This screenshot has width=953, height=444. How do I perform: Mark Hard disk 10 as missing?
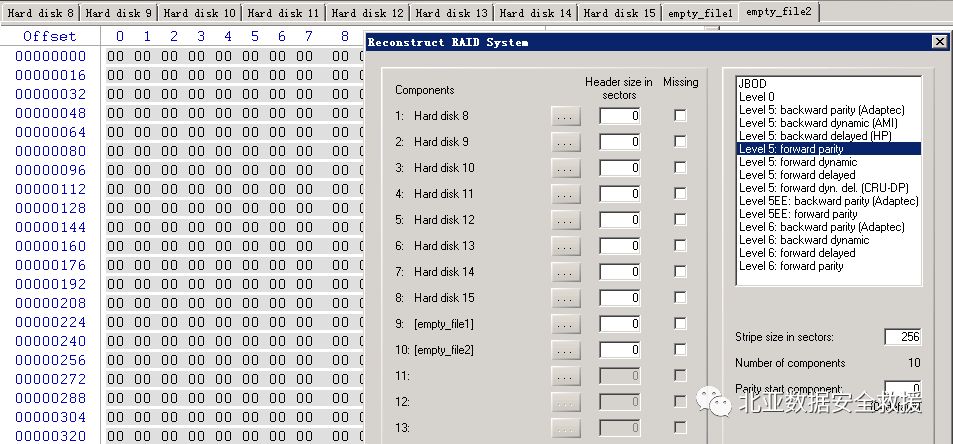[x=680, y=168]
